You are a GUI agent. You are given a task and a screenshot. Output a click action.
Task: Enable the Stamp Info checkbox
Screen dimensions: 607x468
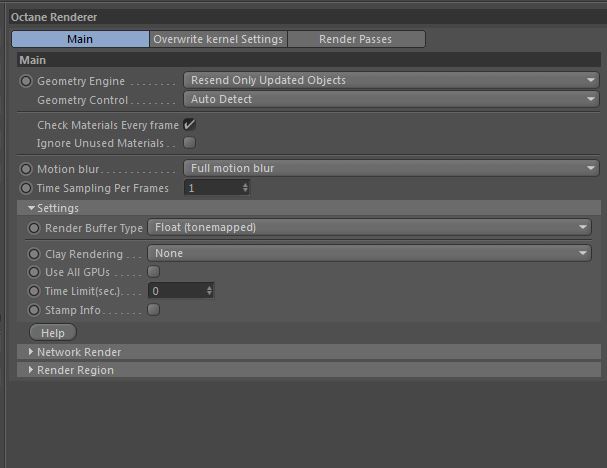154,310
